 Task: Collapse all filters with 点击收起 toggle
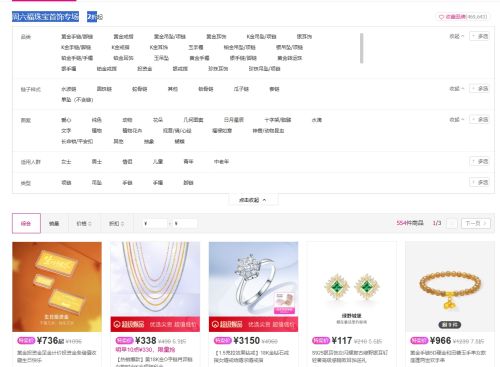(x=253, y=200)
